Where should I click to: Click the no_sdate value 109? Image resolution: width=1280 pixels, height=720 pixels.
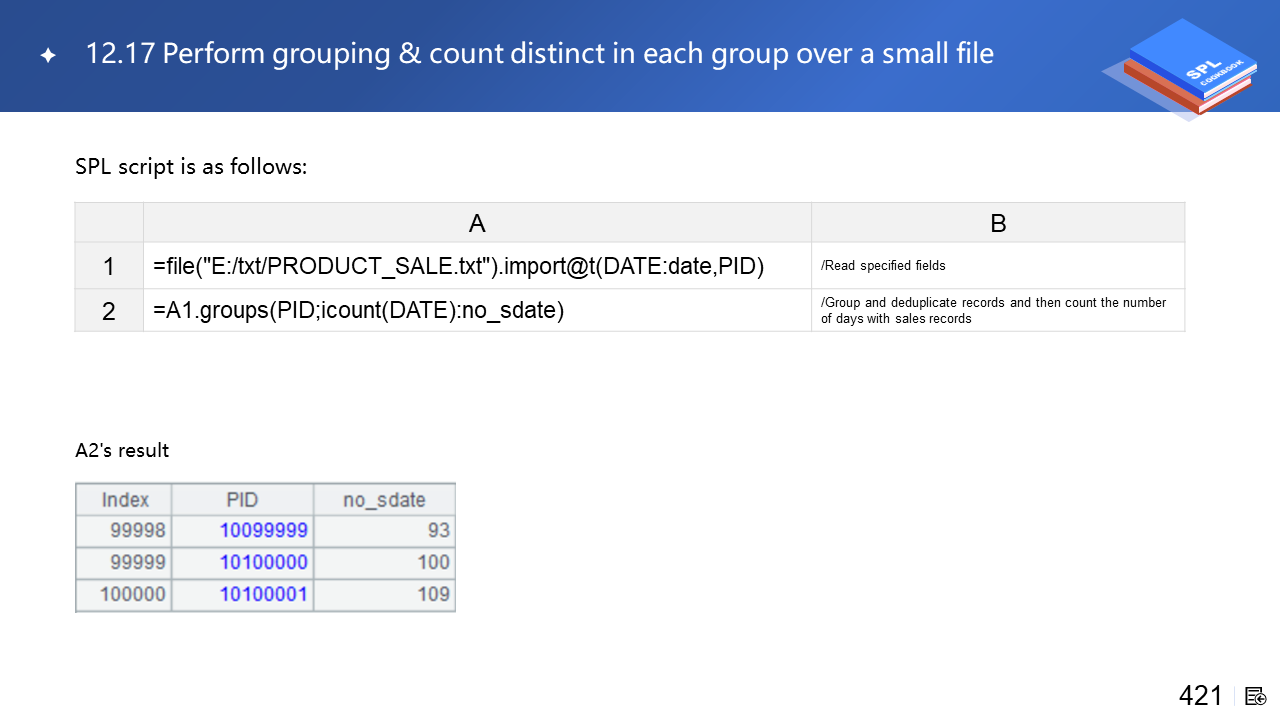tap(433, 594)
